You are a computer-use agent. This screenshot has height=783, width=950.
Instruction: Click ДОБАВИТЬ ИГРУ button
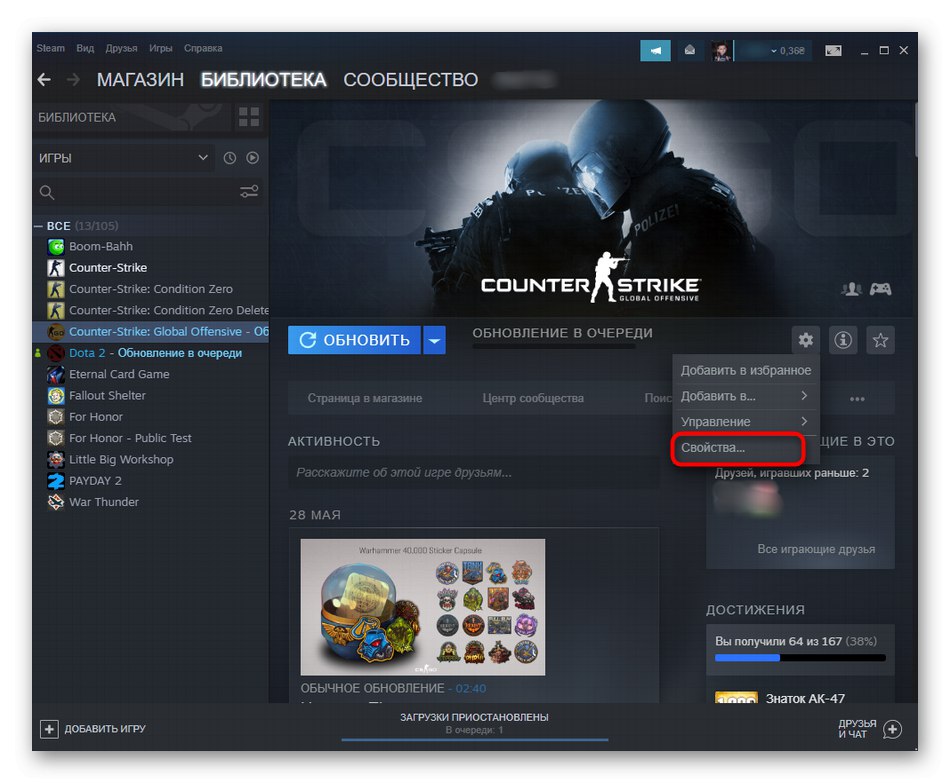pyautogui.click(x=93, y=729)
